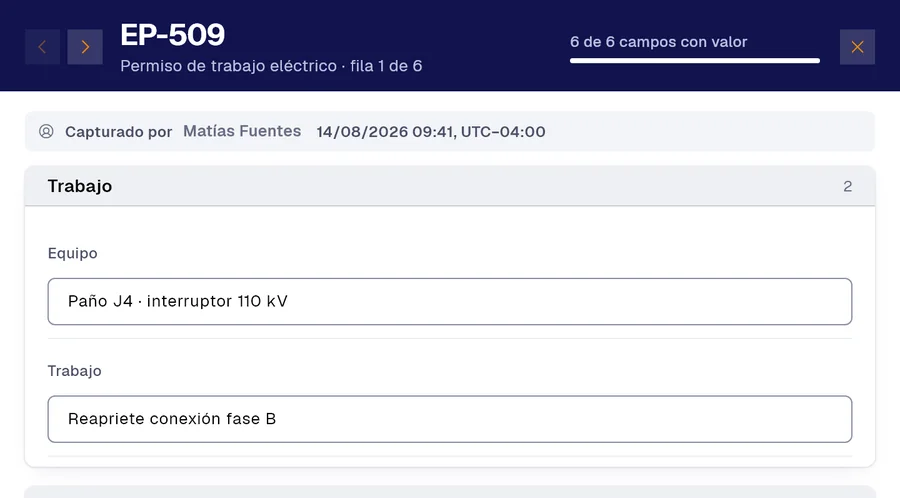Click the Capturado por info bar

[x=450, y=131]
